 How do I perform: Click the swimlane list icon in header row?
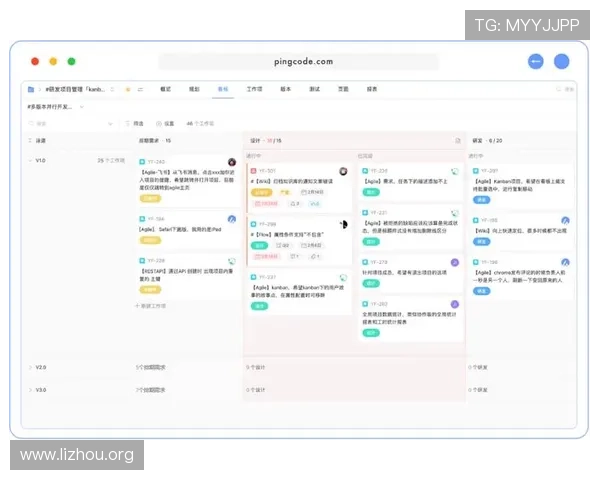pos(30,140)
